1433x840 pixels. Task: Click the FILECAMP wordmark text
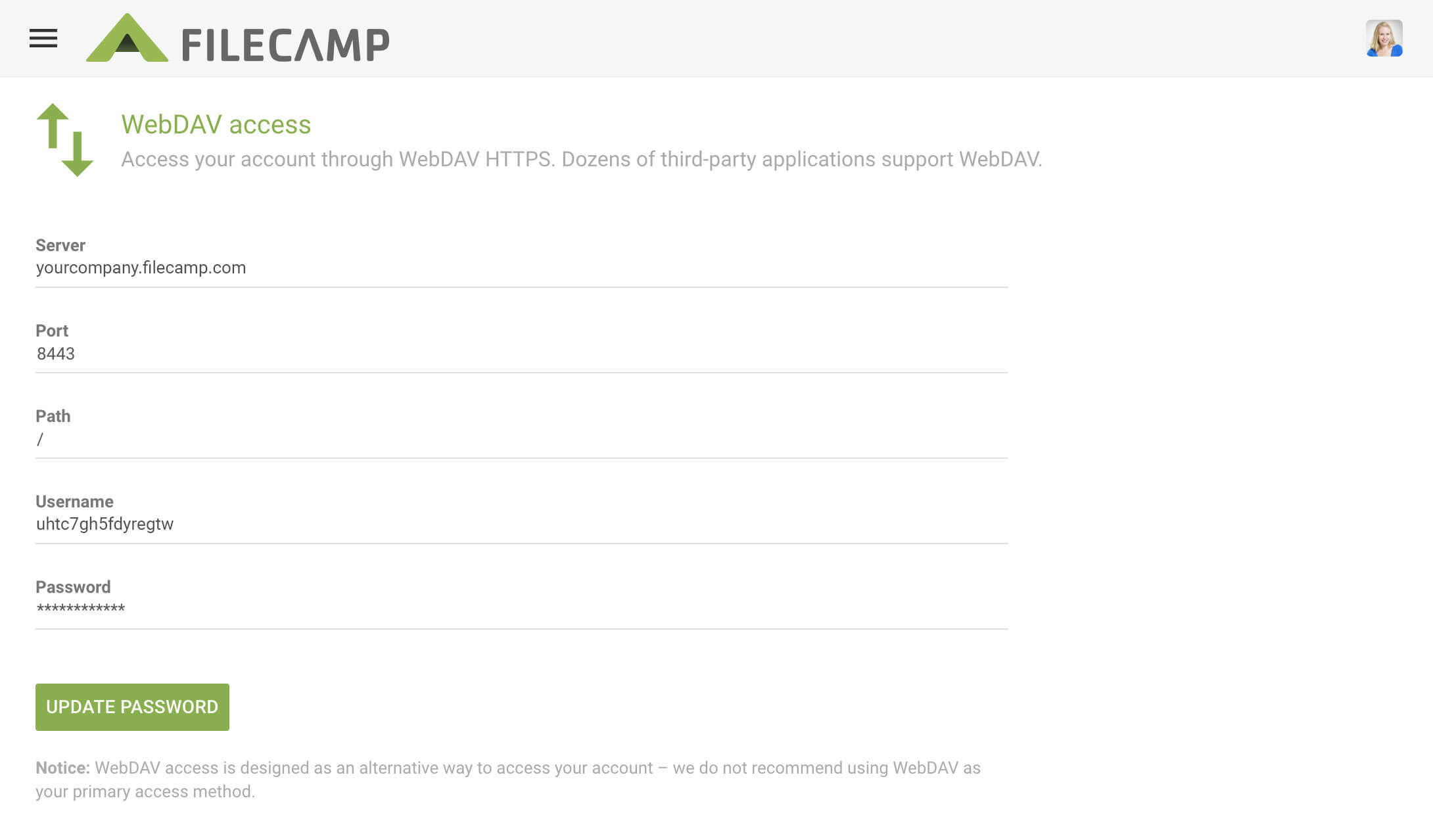(285, 45)
